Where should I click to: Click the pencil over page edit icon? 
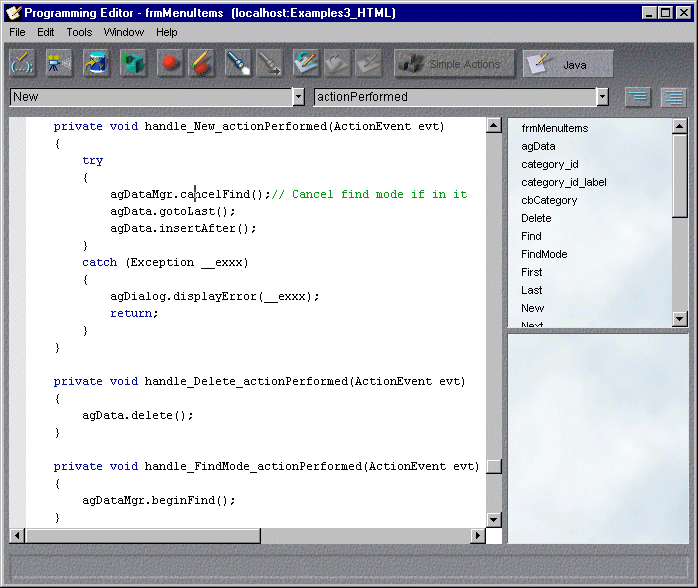(x=306, y=63)
